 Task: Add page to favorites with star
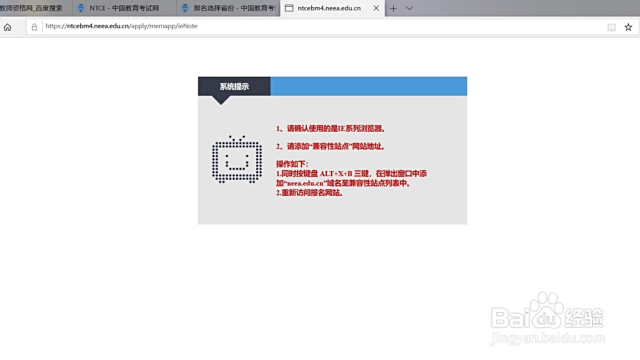point(628,27)
